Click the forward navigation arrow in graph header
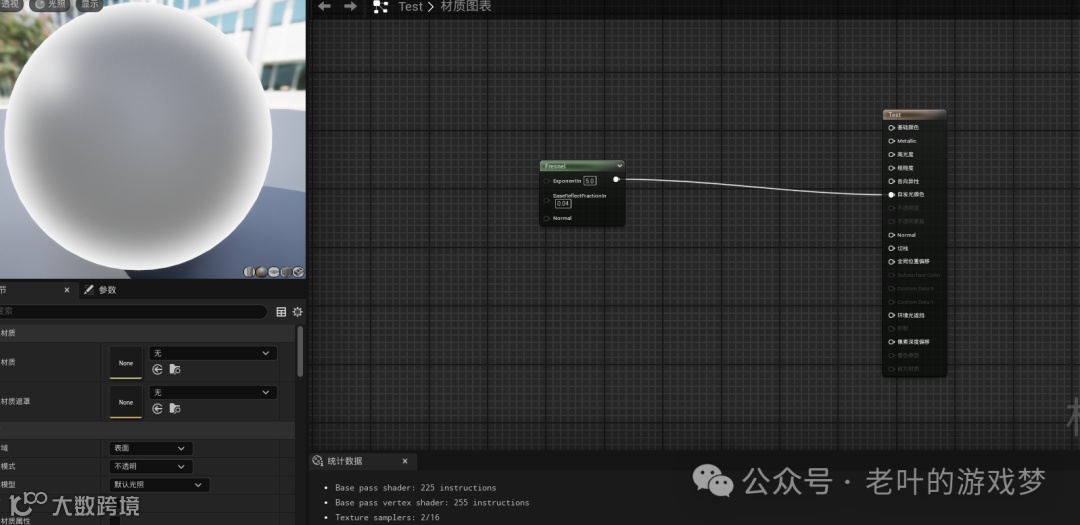This screenshot has width=1080, height=525. click(350, 6)
